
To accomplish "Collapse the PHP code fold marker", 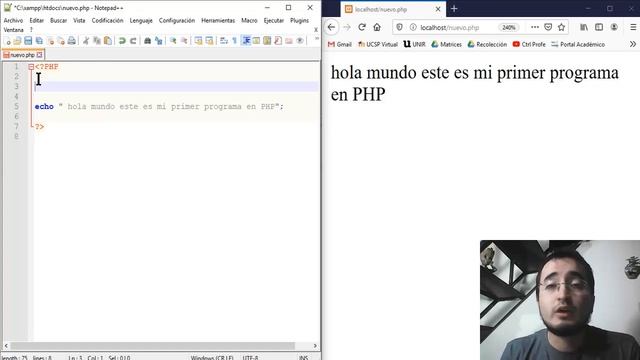I will pos(31,67).
